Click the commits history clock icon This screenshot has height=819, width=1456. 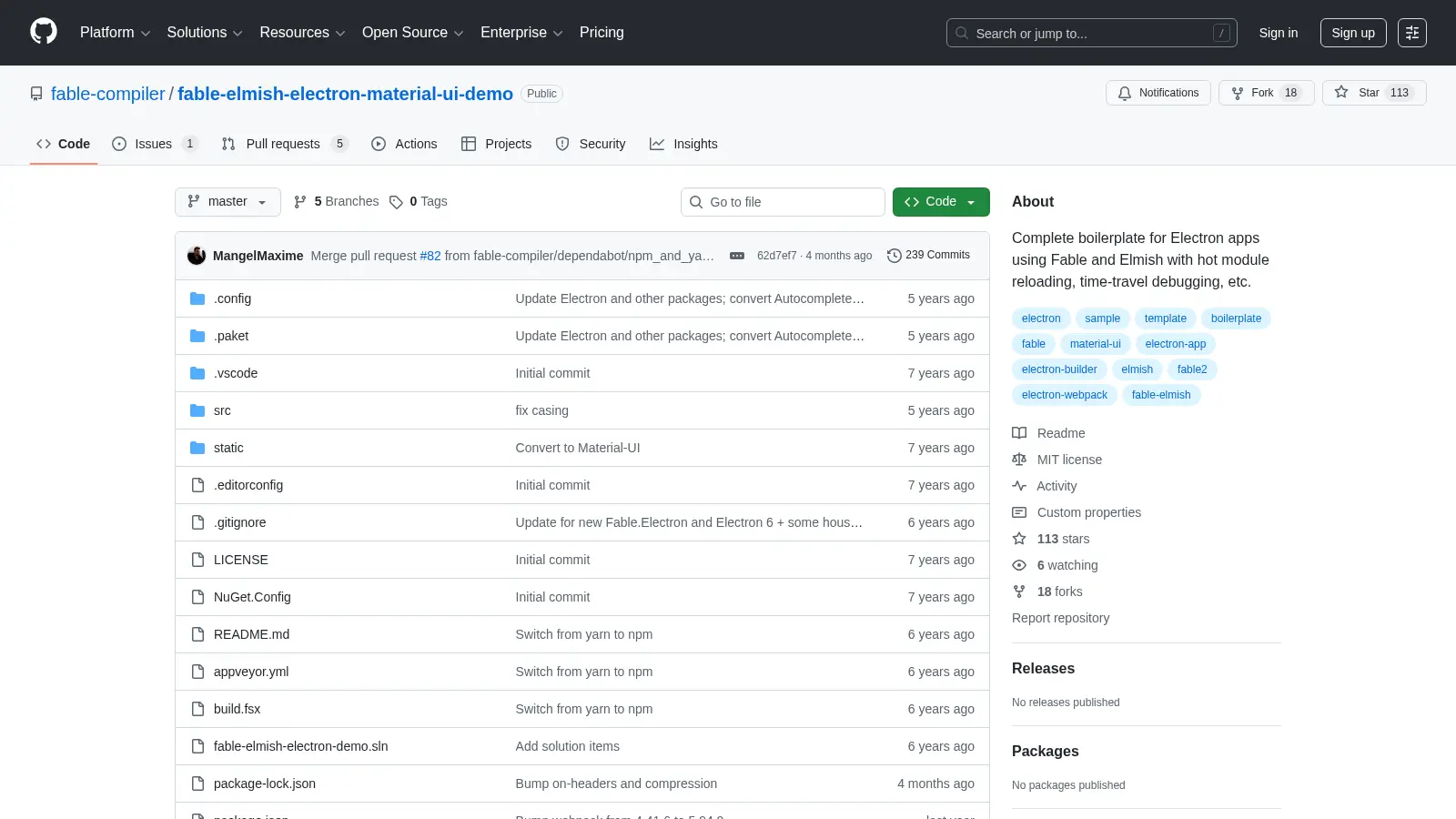(895, 256)
